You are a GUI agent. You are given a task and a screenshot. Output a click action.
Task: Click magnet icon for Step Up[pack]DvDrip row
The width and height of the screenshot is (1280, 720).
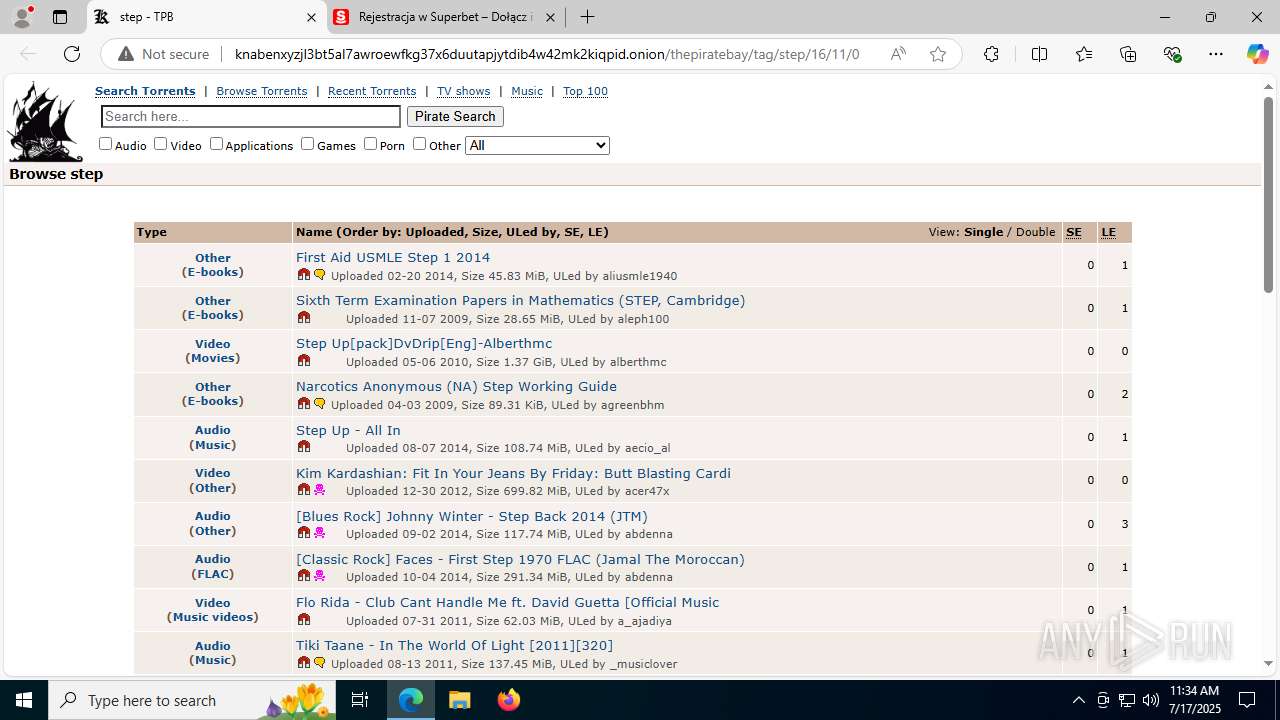[304, 361]
